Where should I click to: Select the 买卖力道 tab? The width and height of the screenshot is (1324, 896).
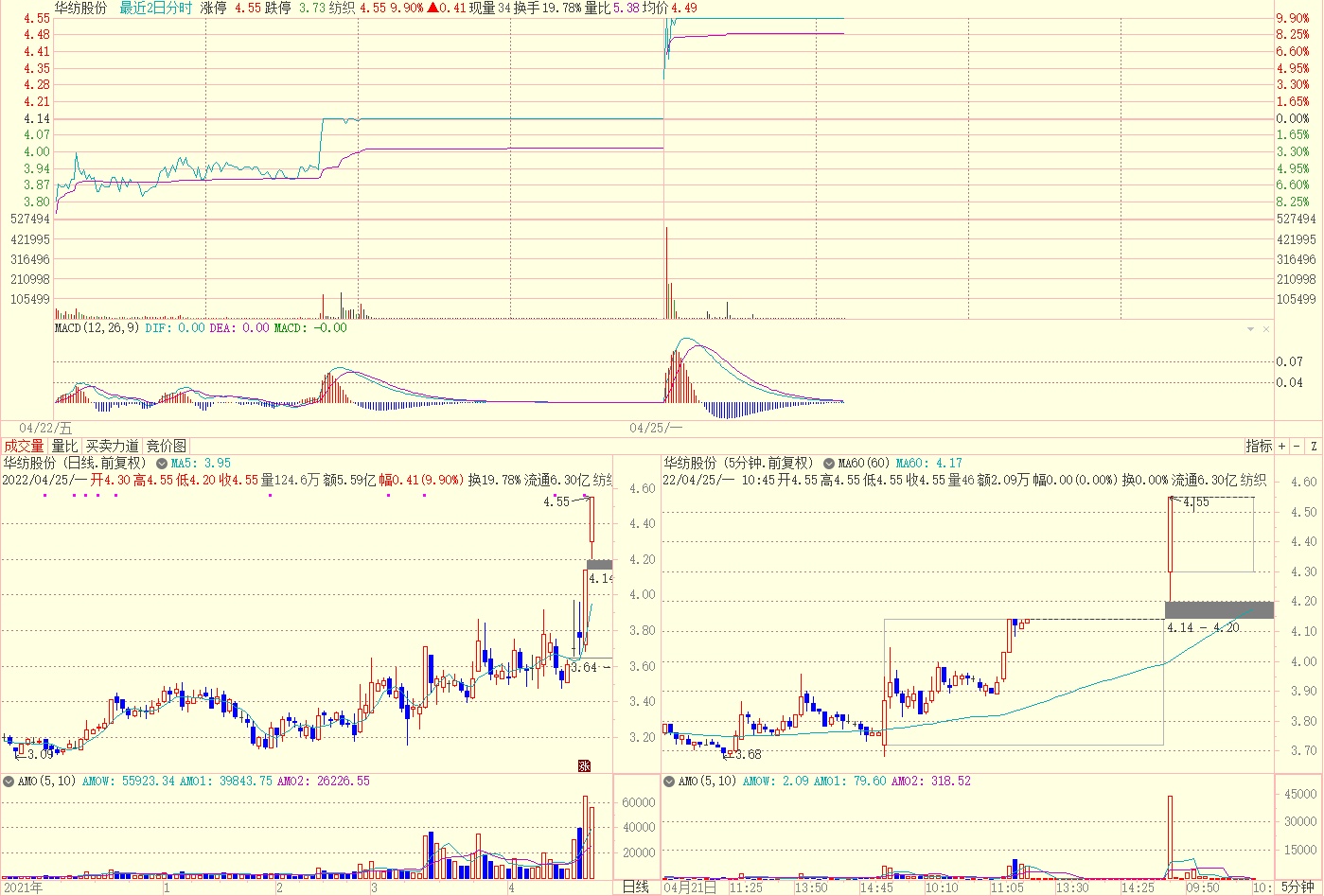point(113,446)
